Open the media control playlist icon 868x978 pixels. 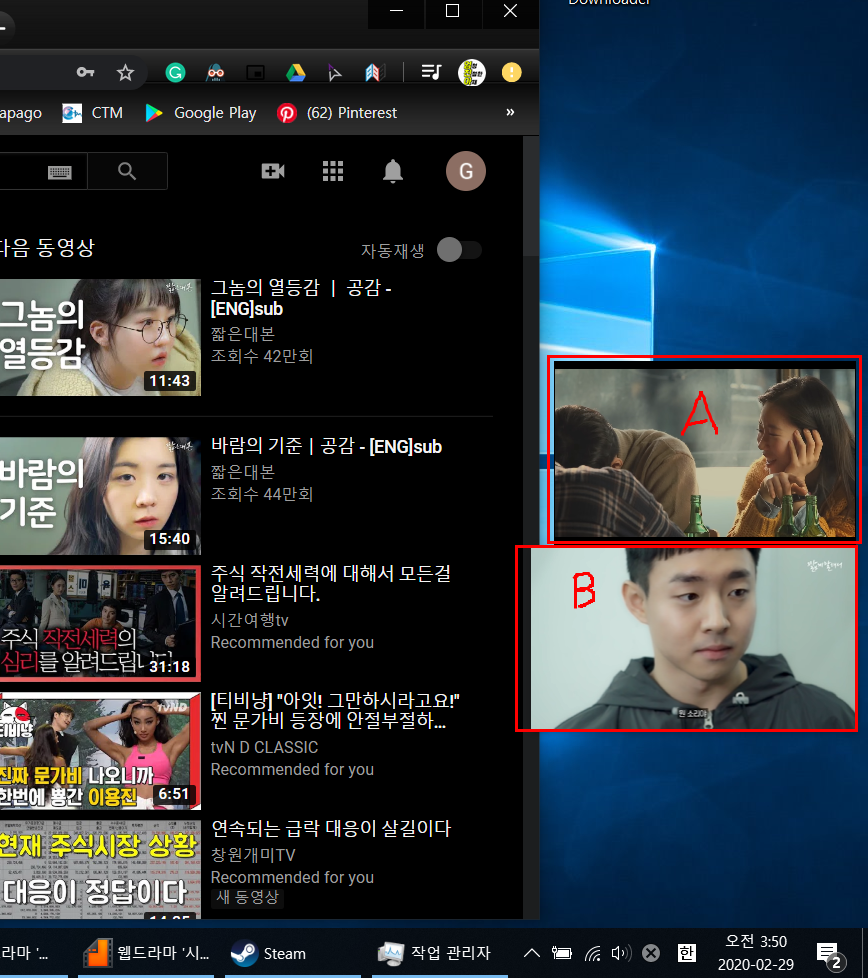point(432,72)
